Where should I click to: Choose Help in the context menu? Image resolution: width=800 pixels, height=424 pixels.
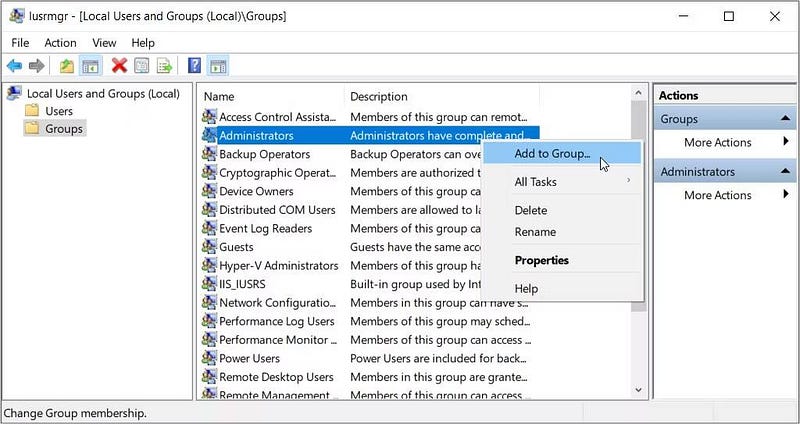(562, 289)
